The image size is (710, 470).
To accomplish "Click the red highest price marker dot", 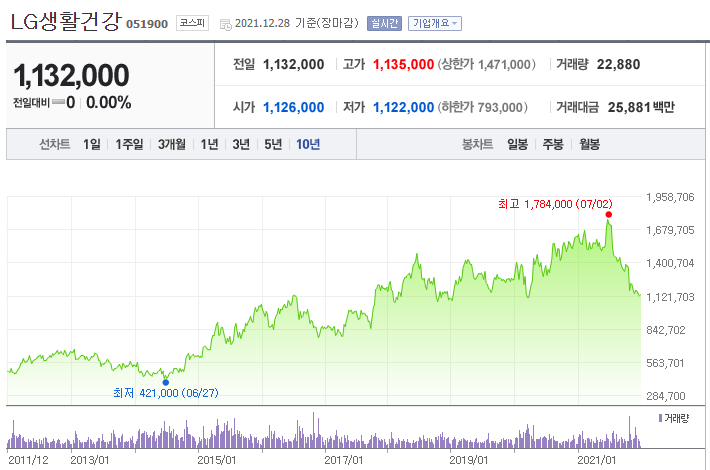I will click(x=609, y=215).
